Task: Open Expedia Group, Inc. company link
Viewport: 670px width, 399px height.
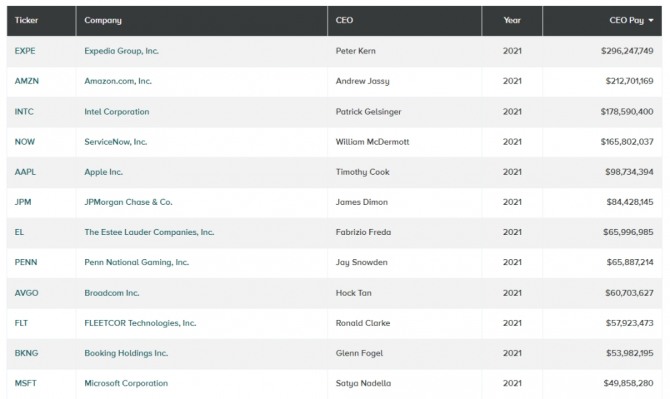Action: (121, 51)
